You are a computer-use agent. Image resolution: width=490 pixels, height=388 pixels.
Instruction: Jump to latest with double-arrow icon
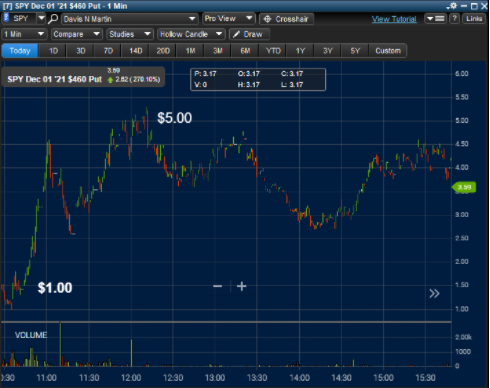(x=434, y=293)
